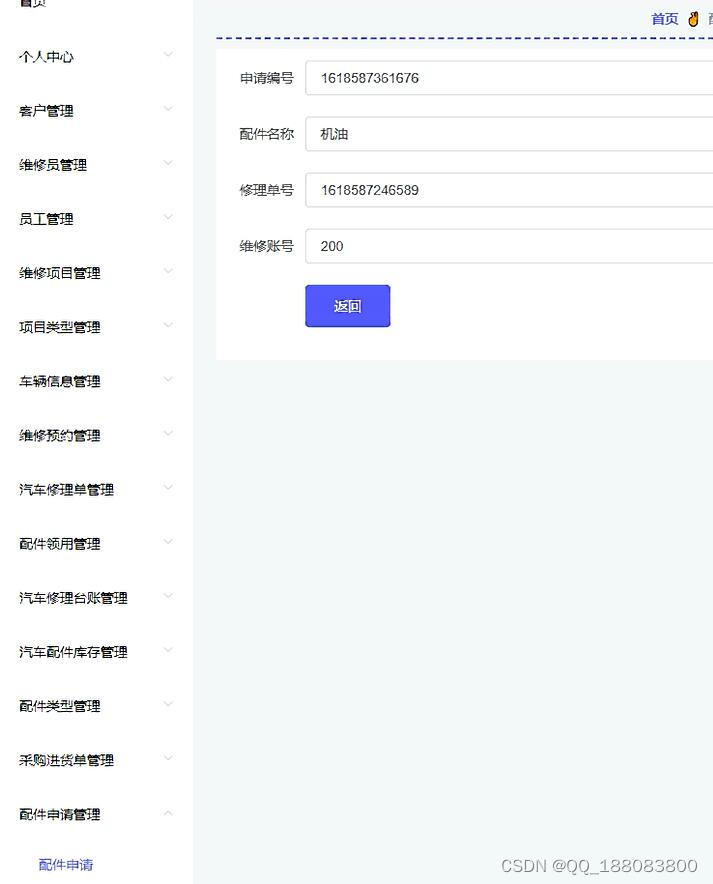The image size is (713, 884).
Task: Expand the 汽车修理台账管理 chevron arrow
Action: [168, 596]
